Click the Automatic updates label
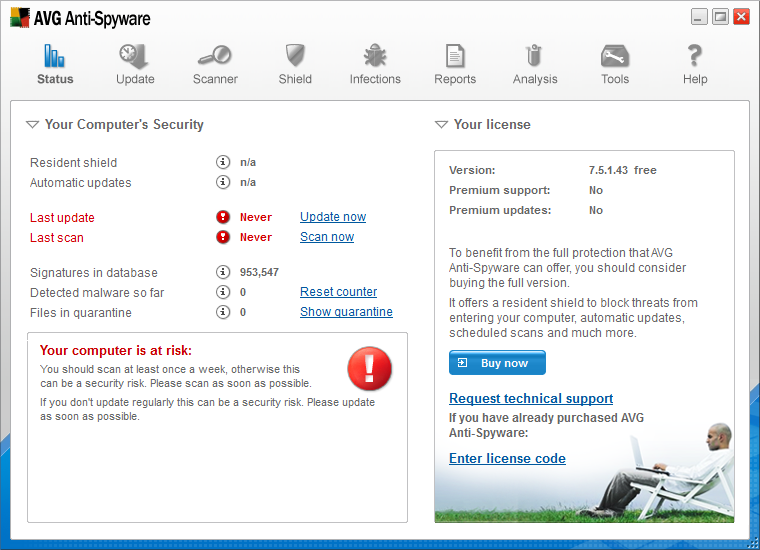760x550 pixels. click(80, 183)
